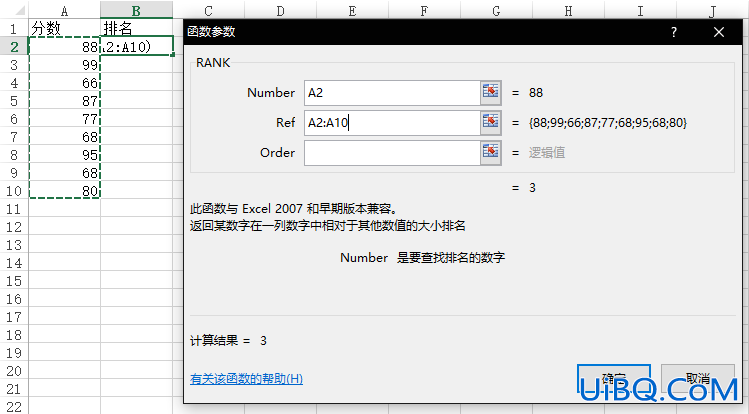The width and height of the screenshot is (749, 414).
Task: Click the Order label in dialog
Action: (277, 153)
